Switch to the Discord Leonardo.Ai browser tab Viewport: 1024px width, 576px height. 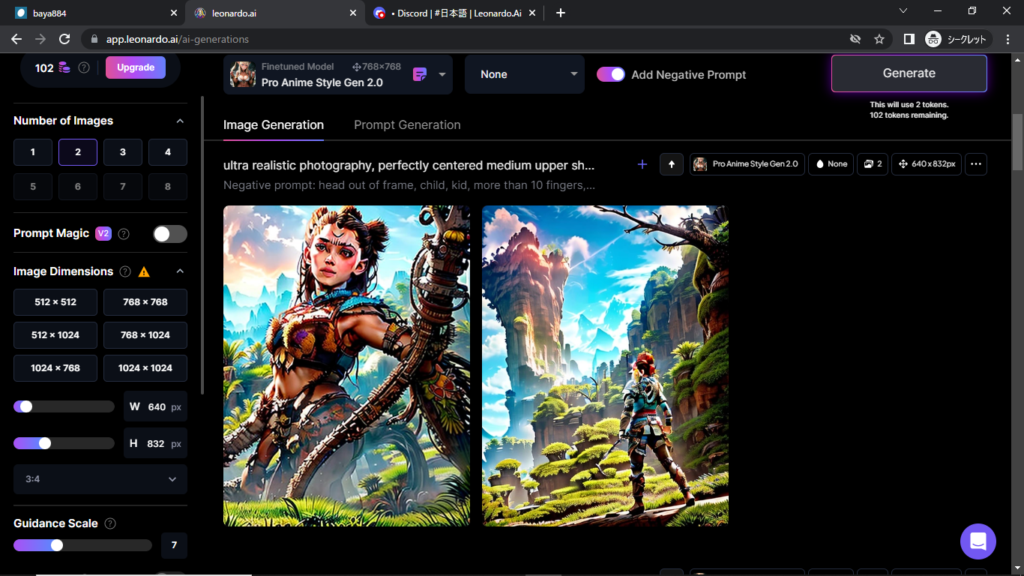coord(453,13)
